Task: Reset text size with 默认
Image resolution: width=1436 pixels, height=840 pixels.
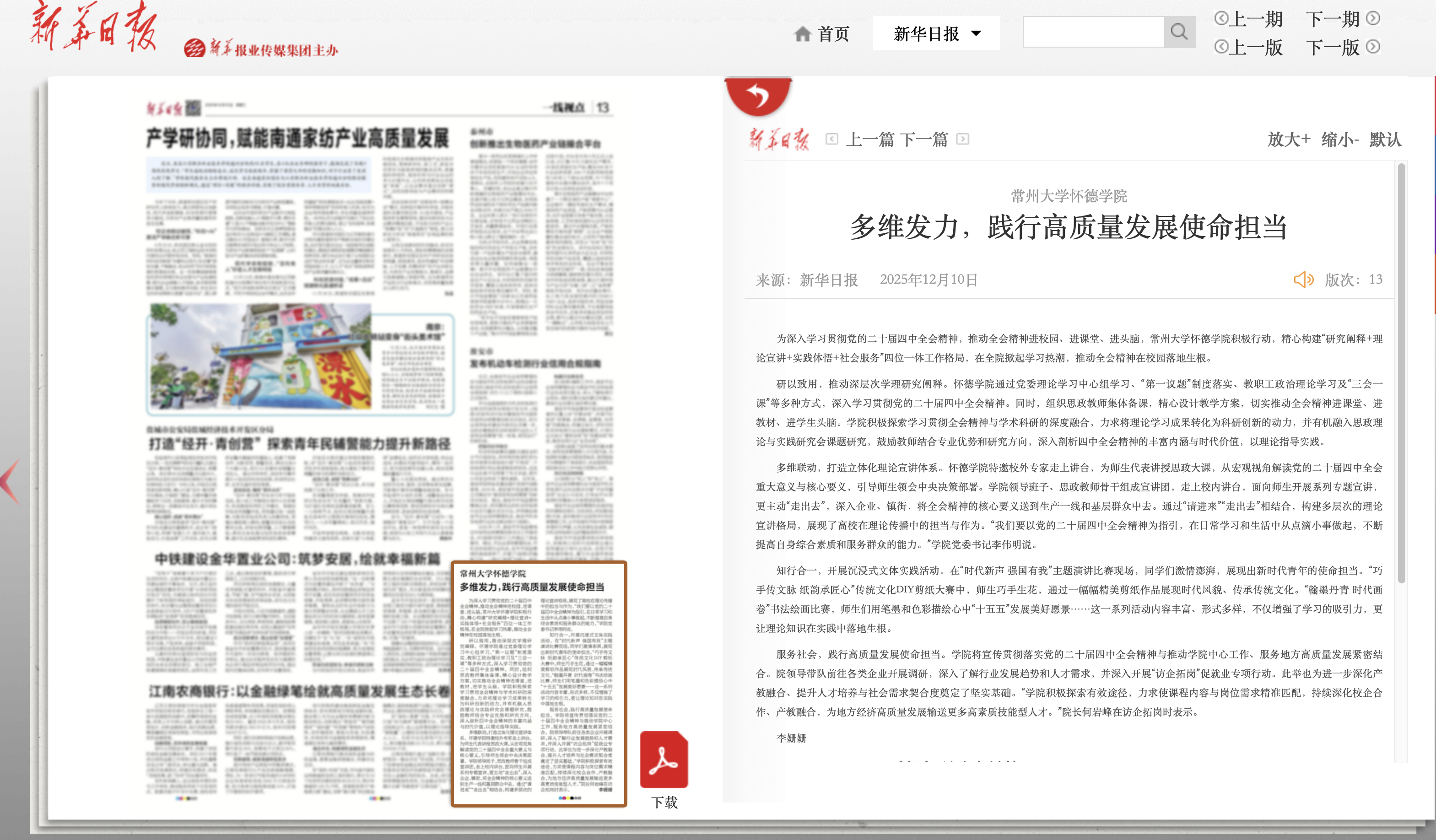Action: point(1385,139)
